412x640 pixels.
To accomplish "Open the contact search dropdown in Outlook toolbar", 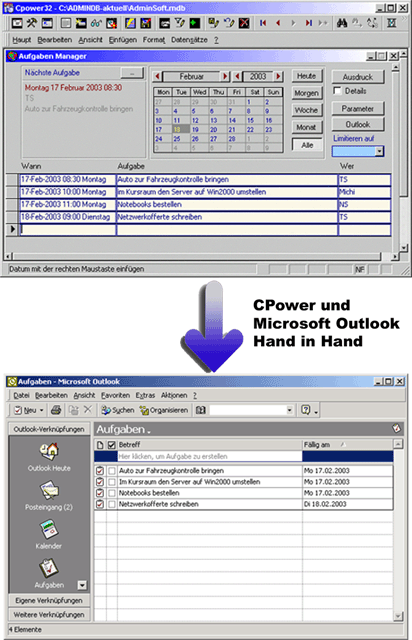I will point(290,410).
